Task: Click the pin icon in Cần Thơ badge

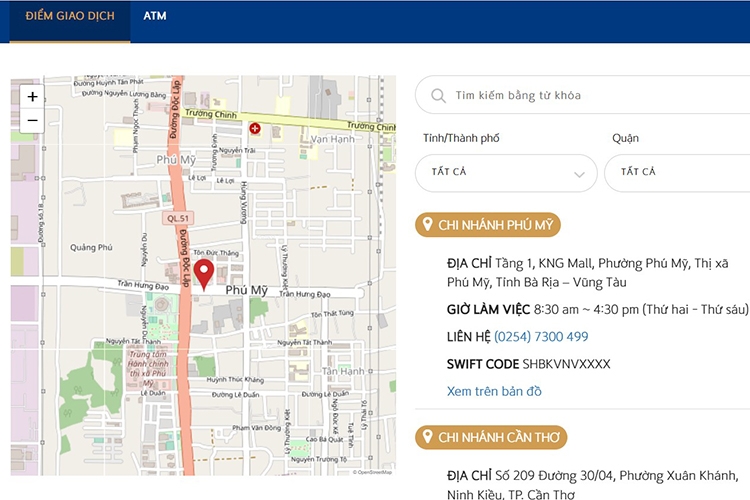Action: pos(428,436)
